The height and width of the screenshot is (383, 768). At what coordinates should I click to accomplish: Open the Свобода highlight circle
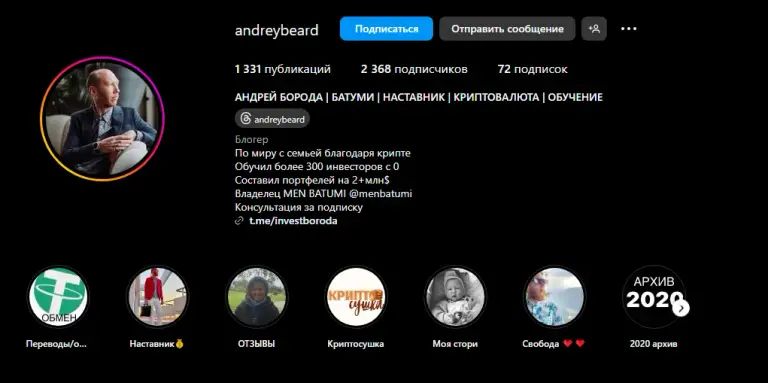click(x=554, y=297)
